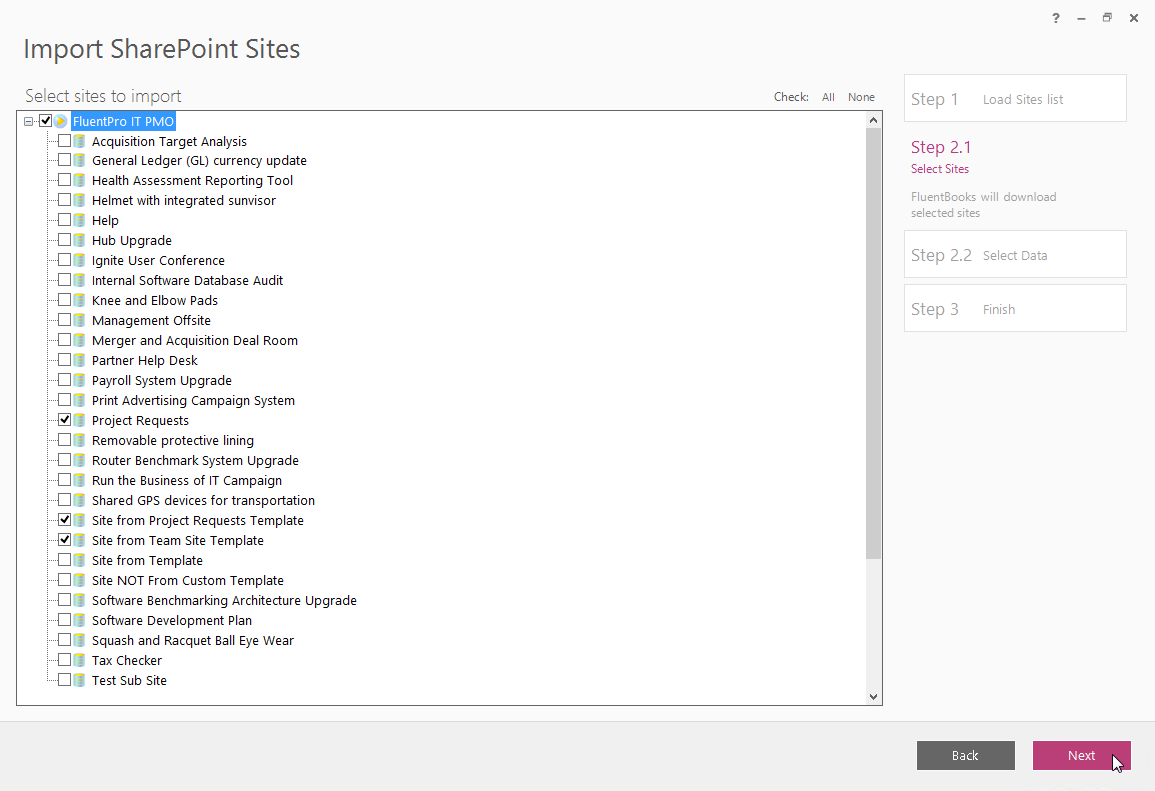1155x791 pixels.
Task: Click the site icon beside Hub Upgrade
Action: click(x=80, y=240)
